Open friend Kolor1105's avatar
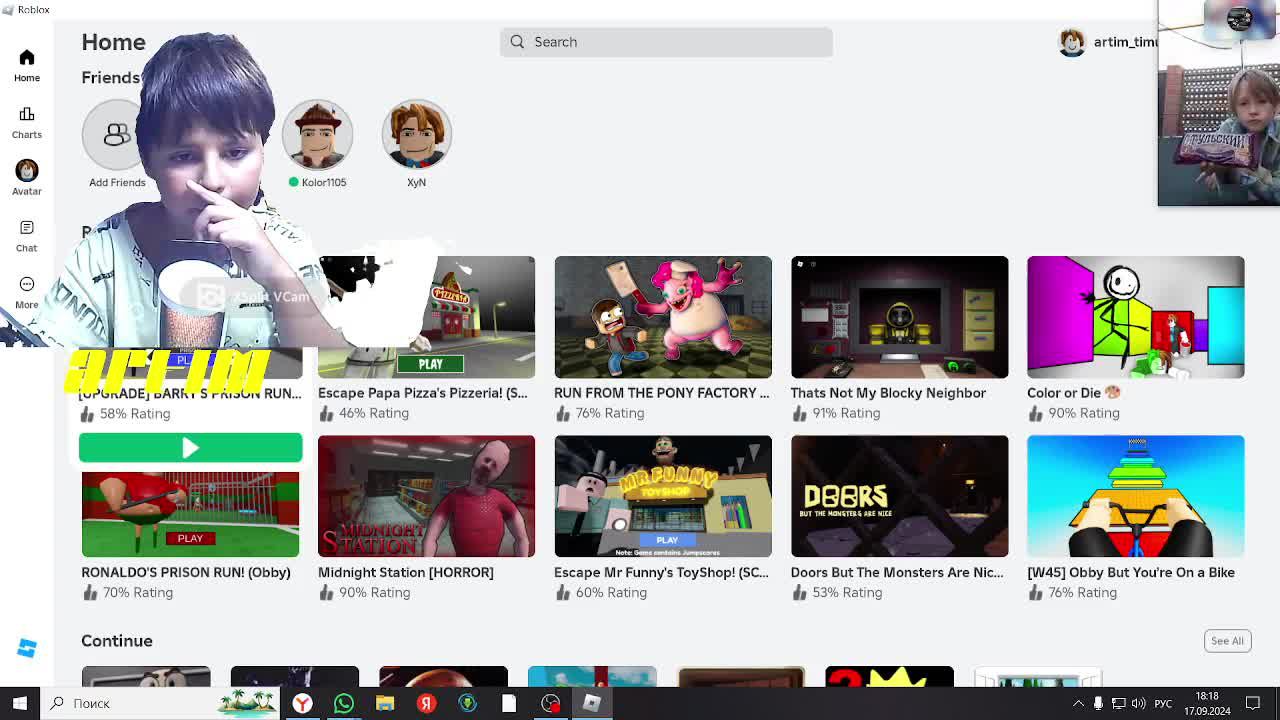 click(317, 135)
